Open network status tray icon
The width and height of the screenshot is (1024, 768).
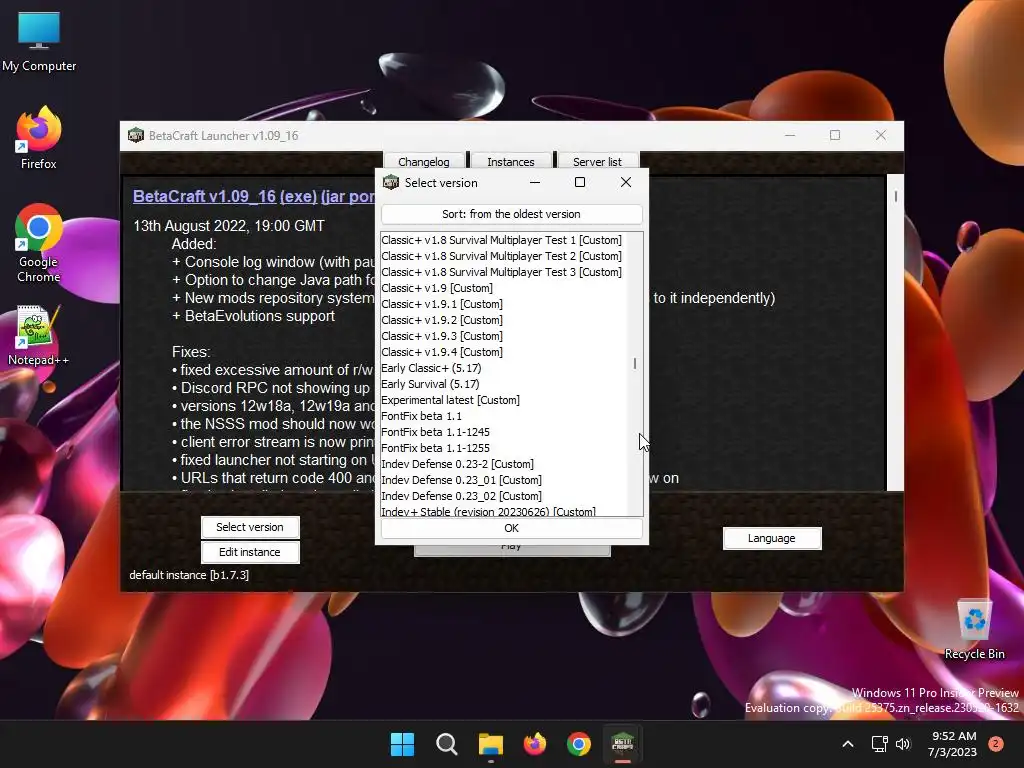880,744
